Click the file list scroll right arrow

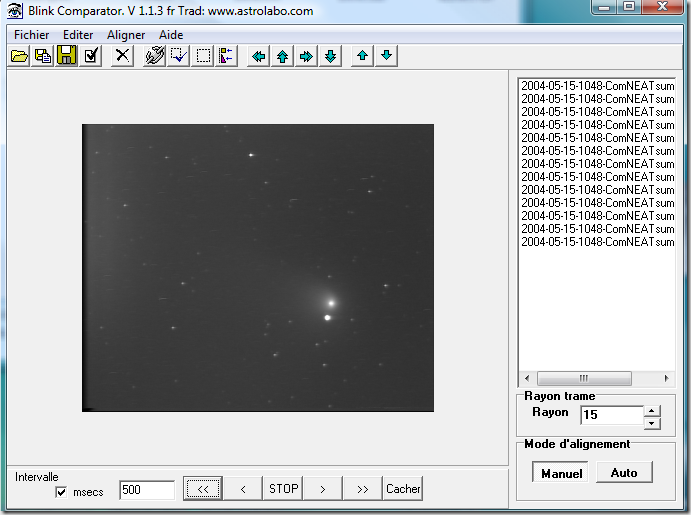pos(666,378)
